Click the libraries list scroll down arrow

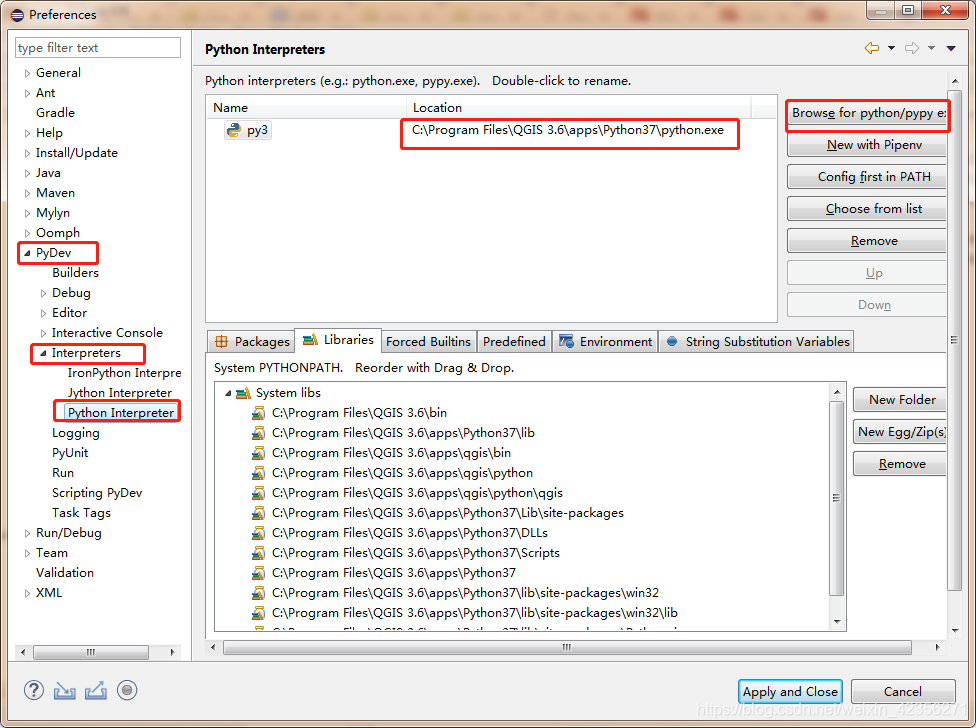coord(837,622)
